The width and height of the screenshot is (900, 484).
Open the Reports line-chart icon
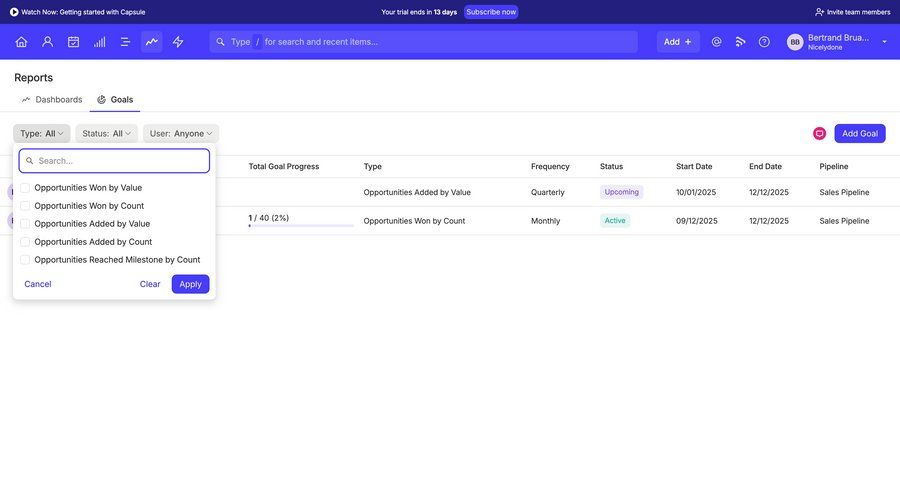click(x=151, y=42)
